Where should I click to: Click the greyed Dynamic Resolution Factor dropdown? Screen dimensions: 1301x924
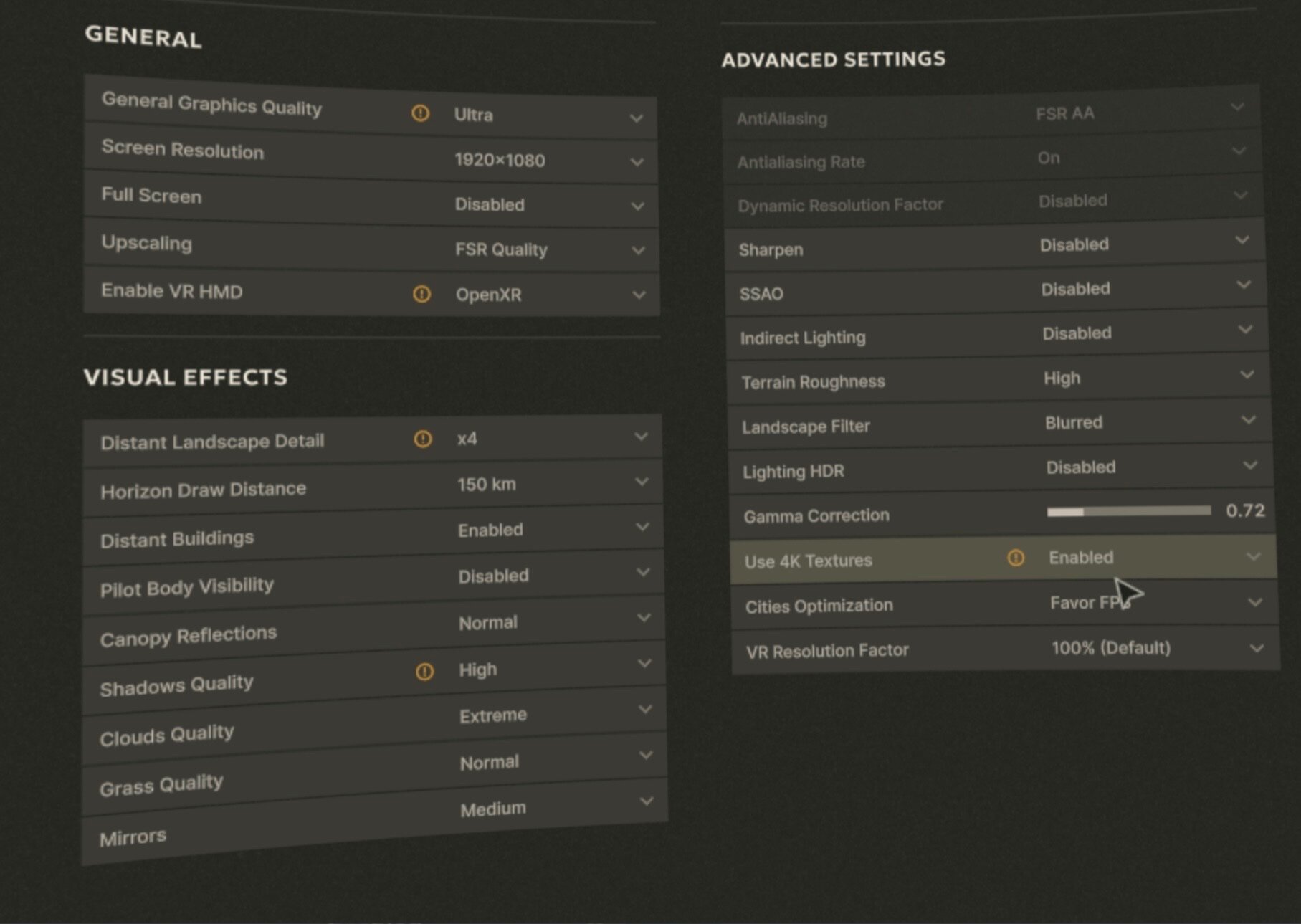[x=1144, y=199]
